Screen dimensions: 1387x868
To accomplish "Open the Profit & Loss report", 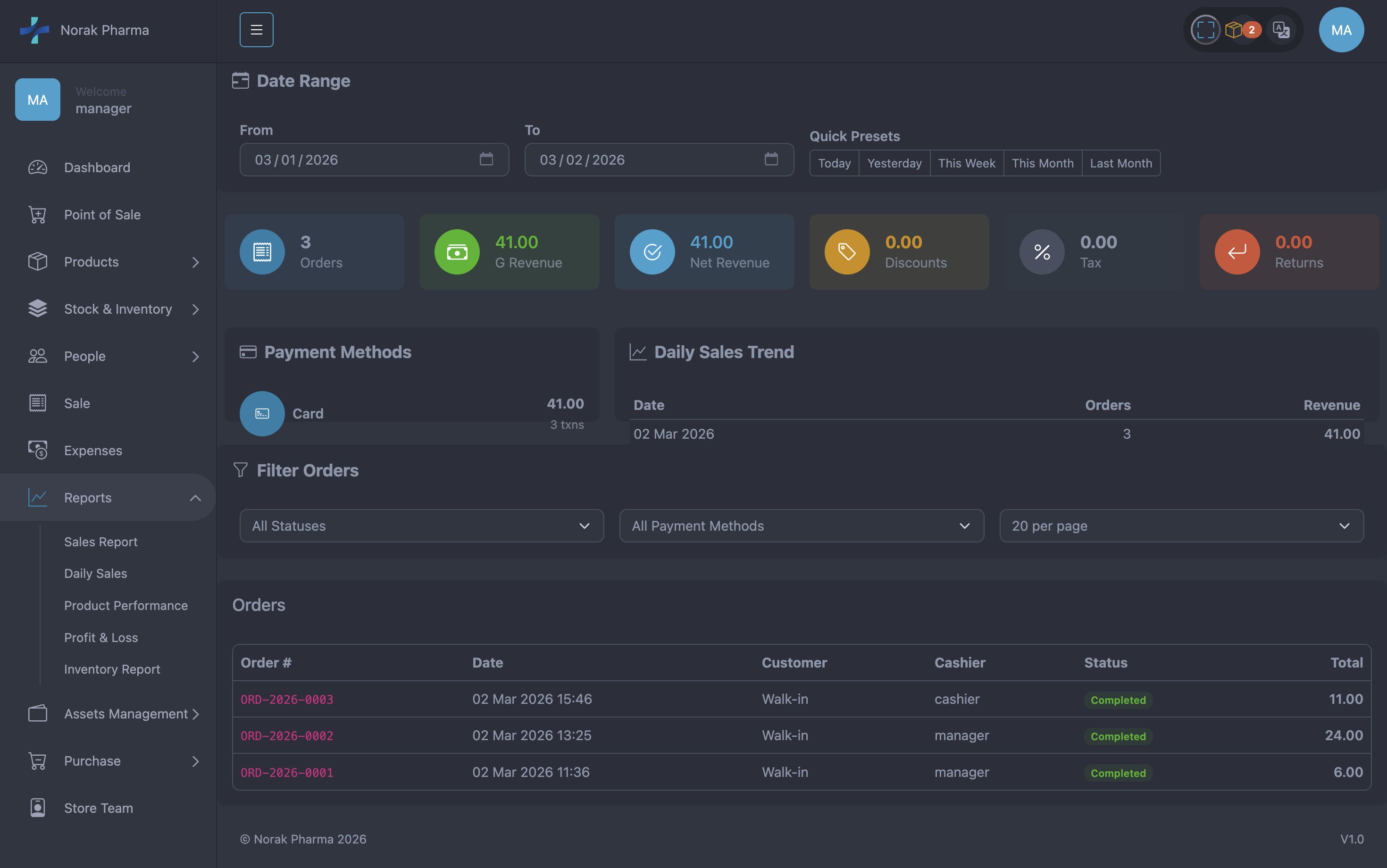I will [x=101, y=637].
